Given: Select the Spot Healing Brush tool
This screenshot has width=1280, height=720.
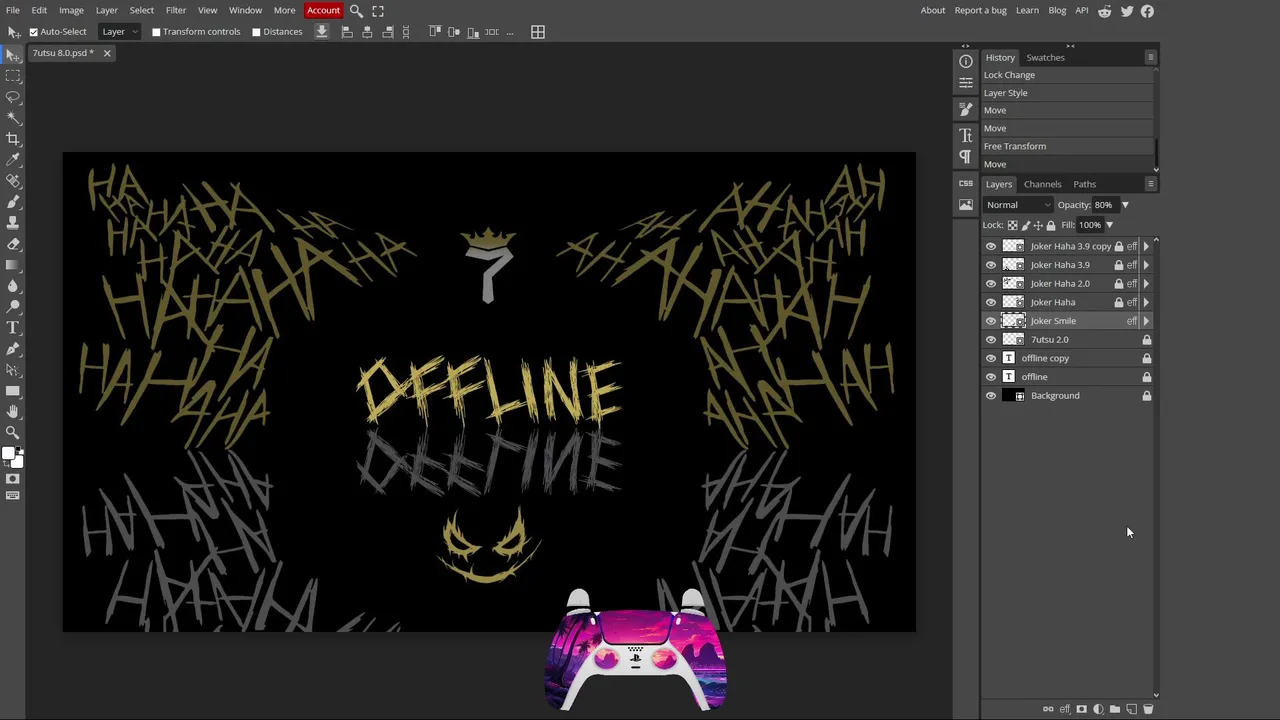Looking at the screenshot, I should (13, 181).
